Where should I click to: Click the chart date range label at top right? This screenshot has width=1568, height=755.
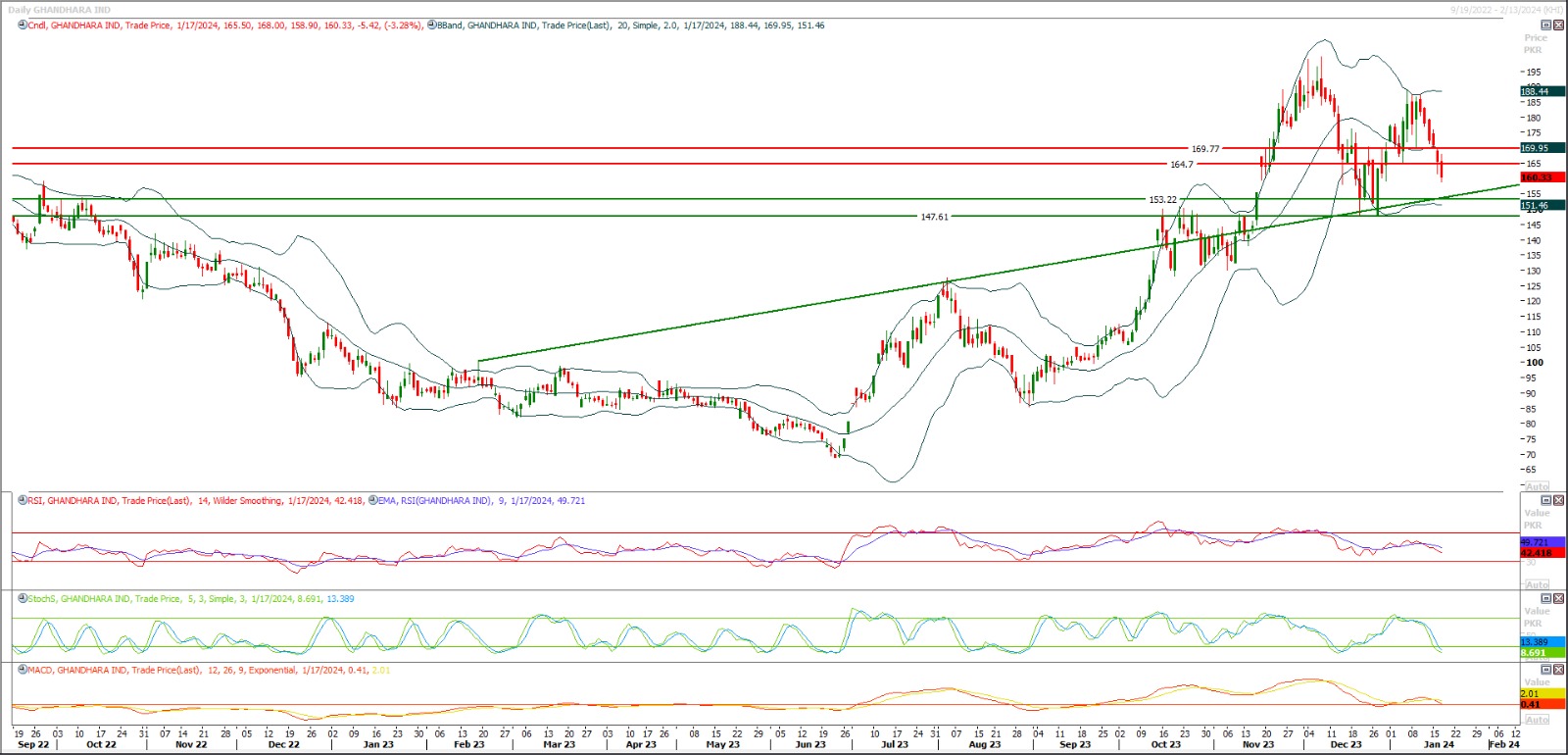click(1506, 10)
